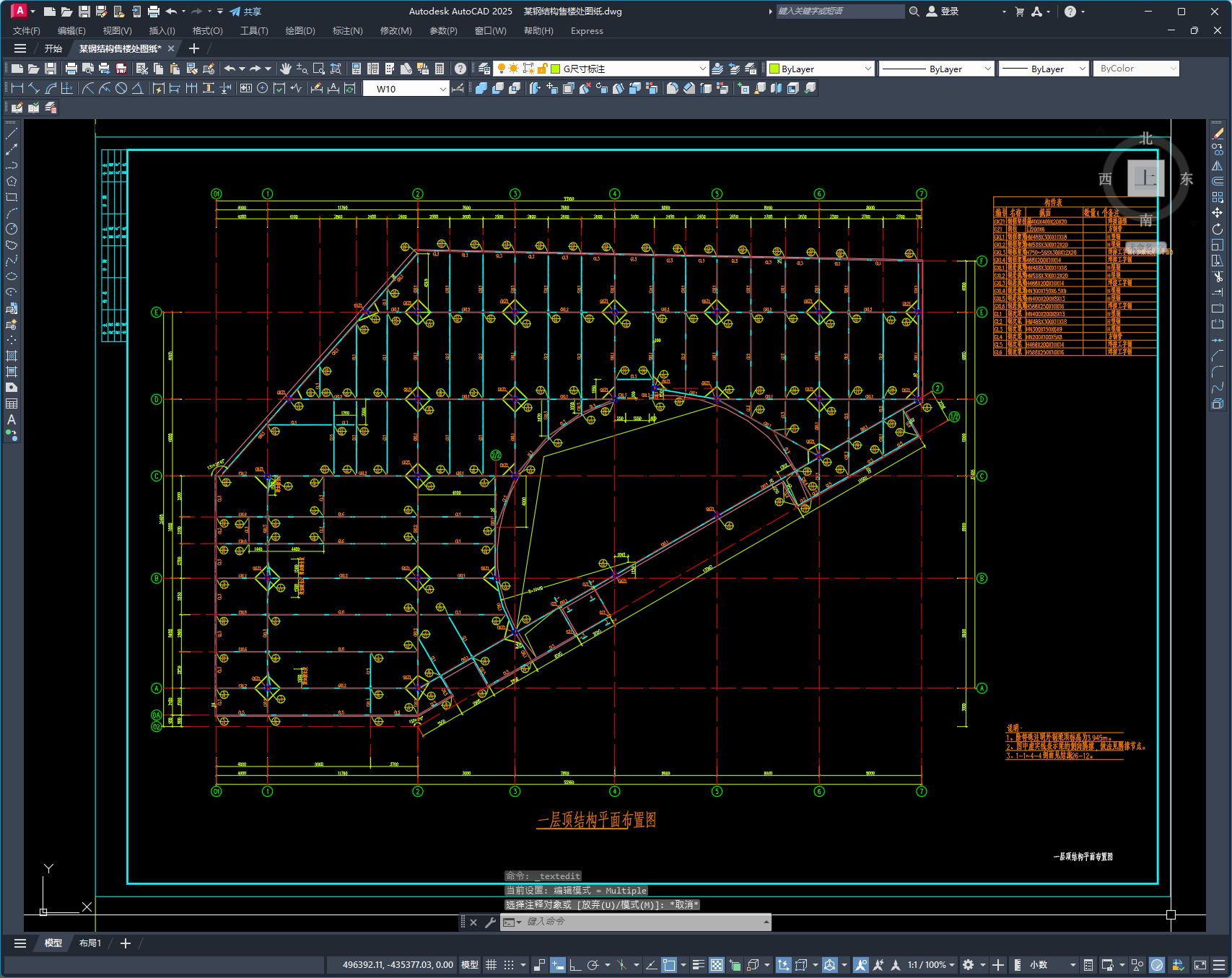
Task: Open the 标注(N) menu
Action: coord(347,31)
